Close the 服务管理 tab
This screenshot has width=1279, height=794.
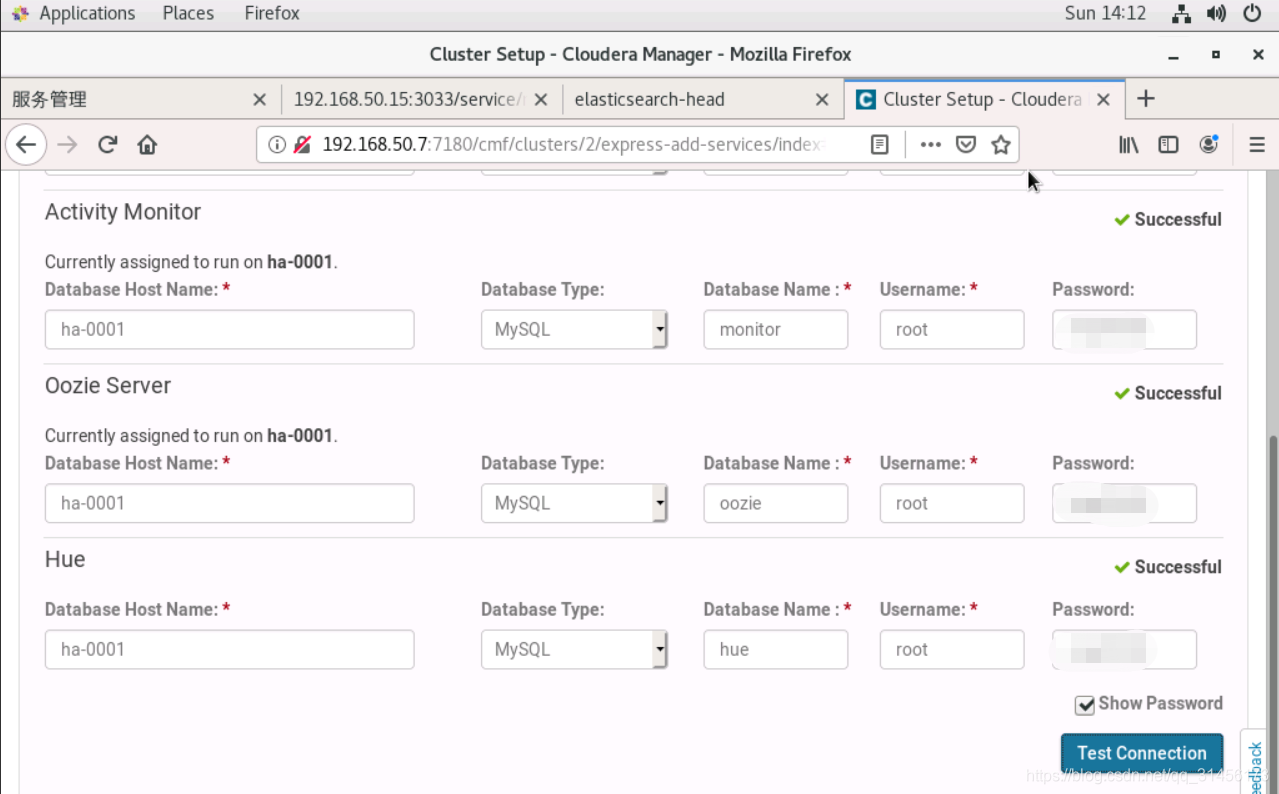(x=259, y=99)
